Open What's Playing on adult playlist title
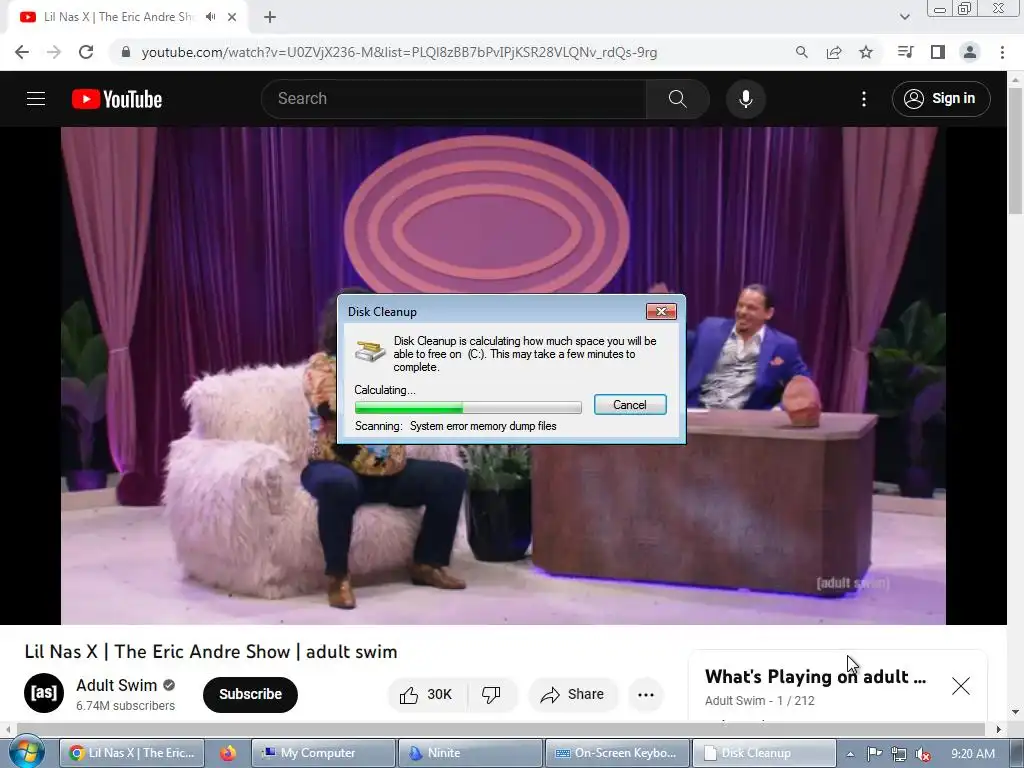This screenshot has width=1024, height=768. (x=815, y=677)
